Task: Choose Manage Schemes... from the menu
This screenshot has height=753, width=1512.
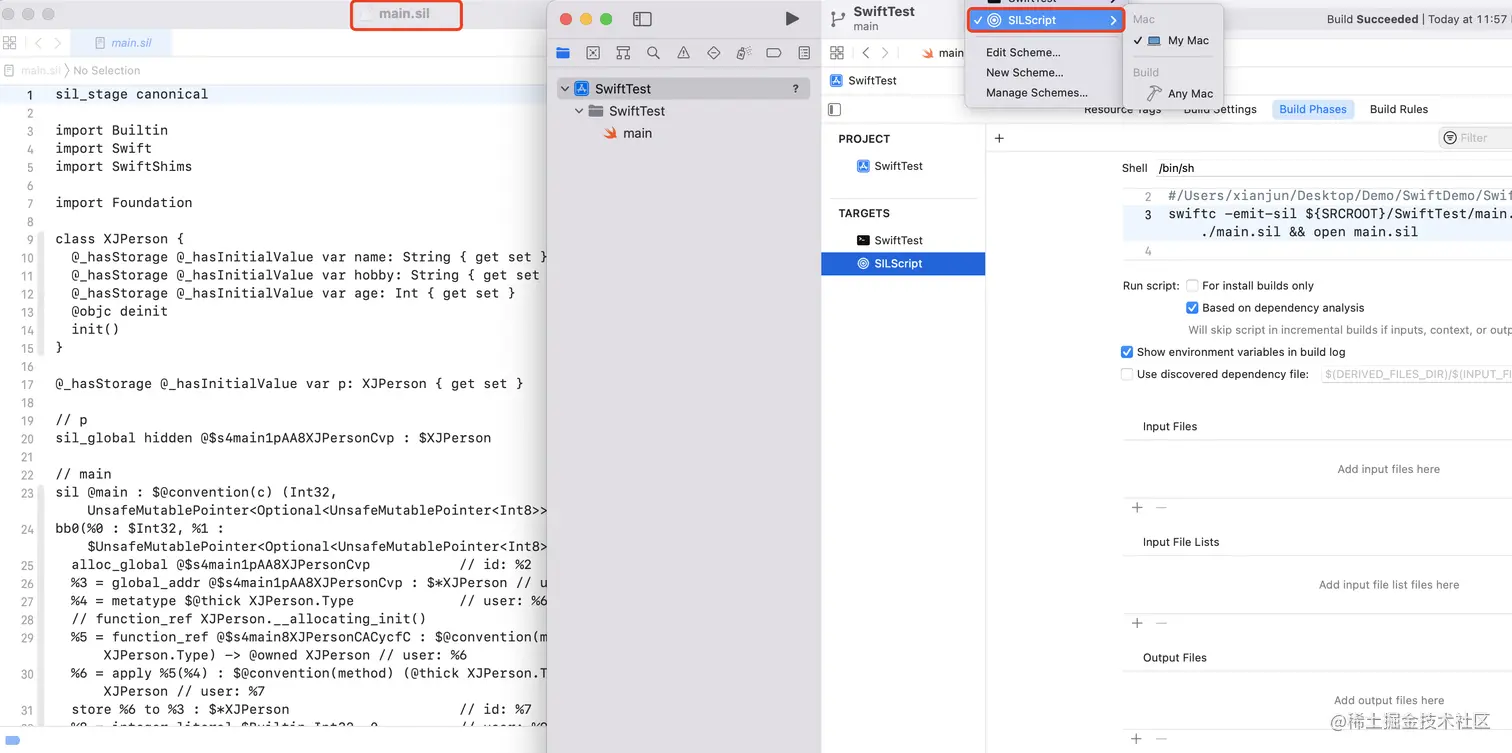Action: [x=1036, y=93]
